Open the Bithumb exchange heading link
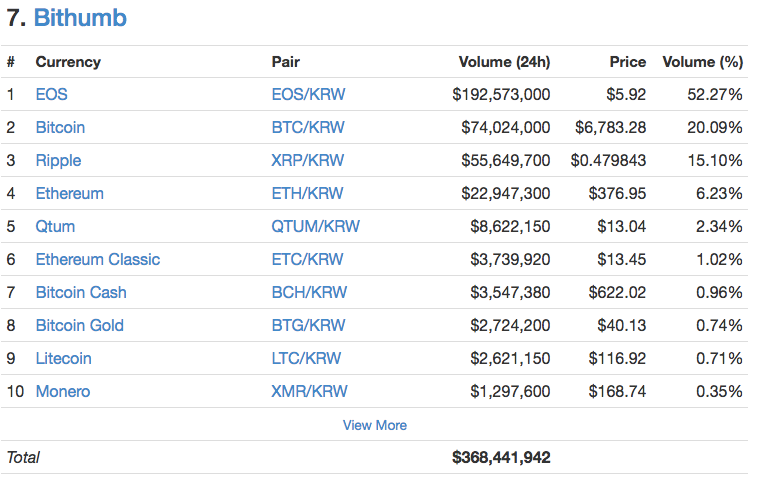This screenshot has width=759, height=481. pyautogui.click(x=80, y=18)
